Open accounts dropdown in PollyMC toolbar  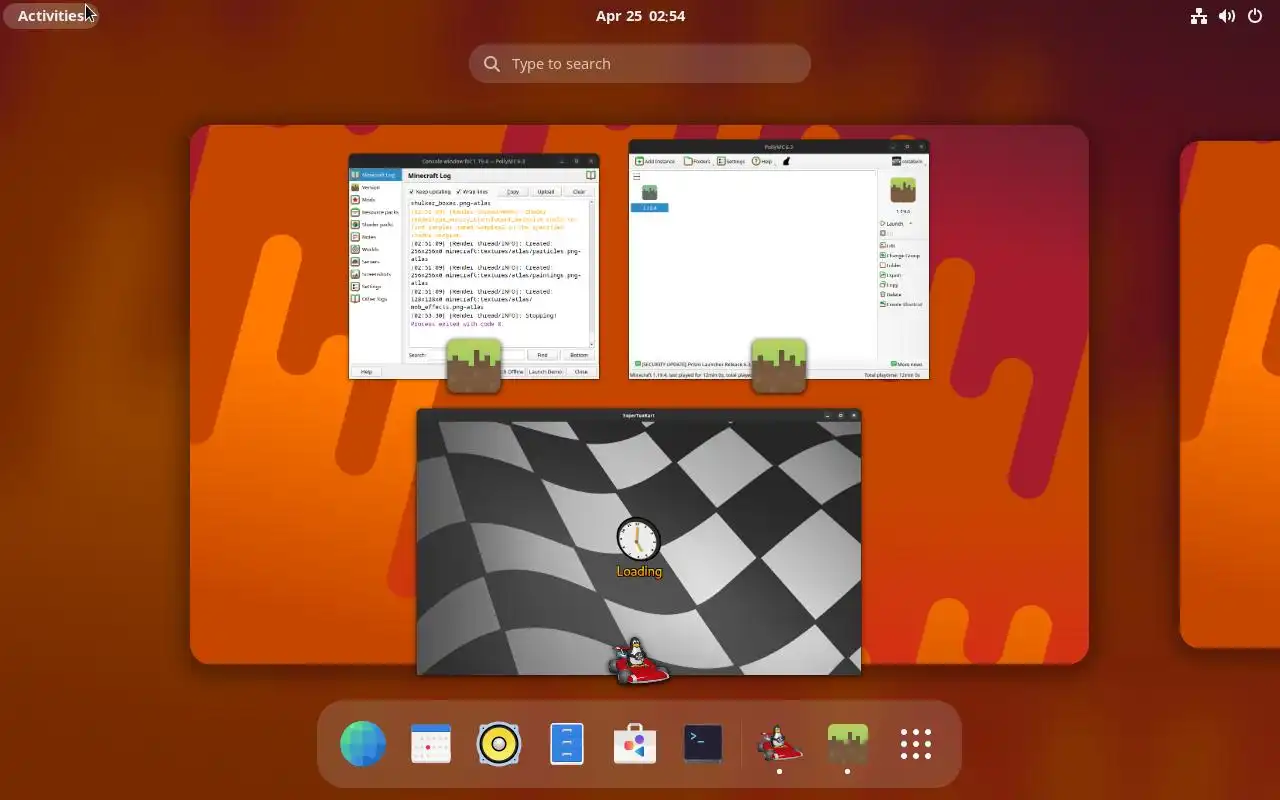coord(907,161)
